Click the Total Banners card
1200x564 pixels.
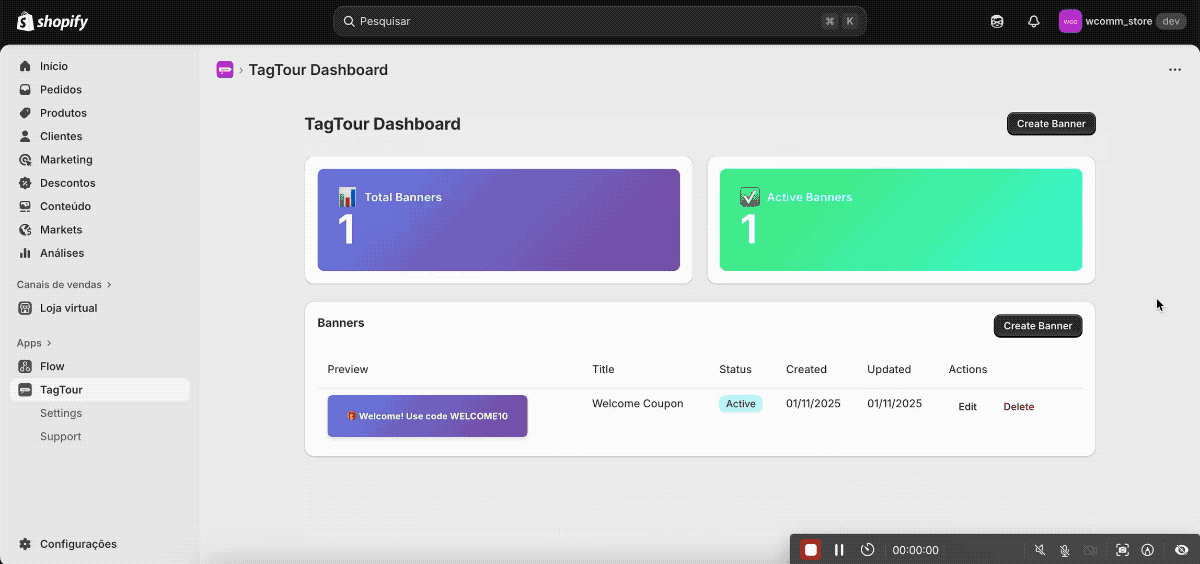point(499,220)
